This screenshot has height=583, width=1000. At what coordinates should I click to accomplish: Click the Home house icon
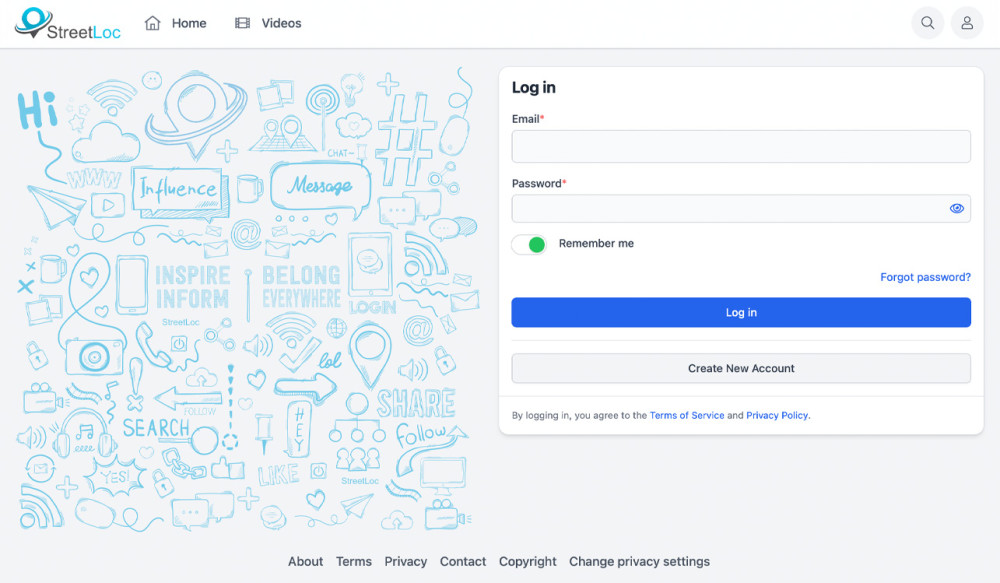coord(153,23)
